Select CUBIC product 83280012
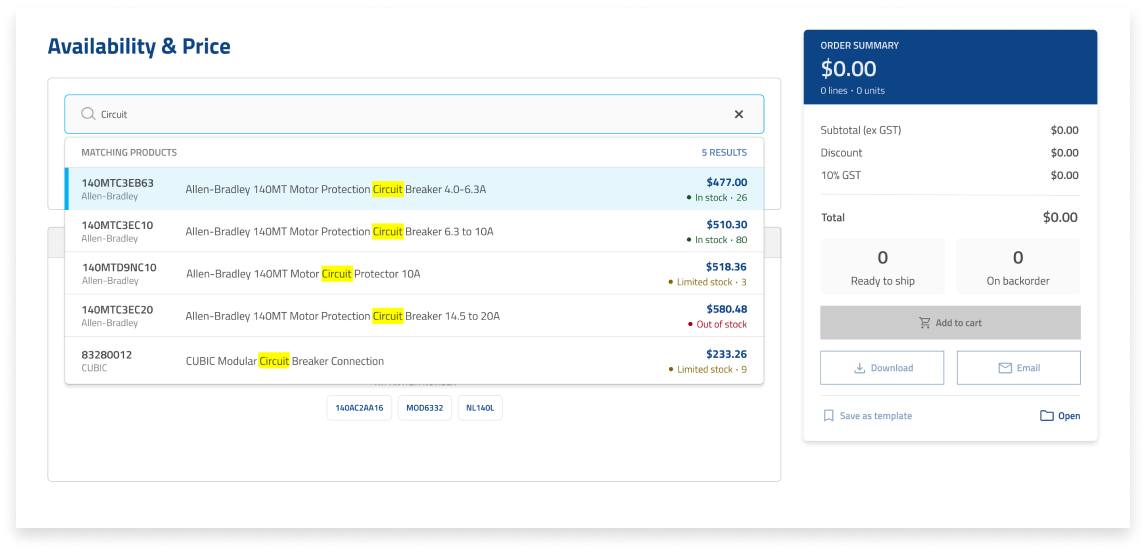Screen dimensions: 1146x552 point(414,361)
